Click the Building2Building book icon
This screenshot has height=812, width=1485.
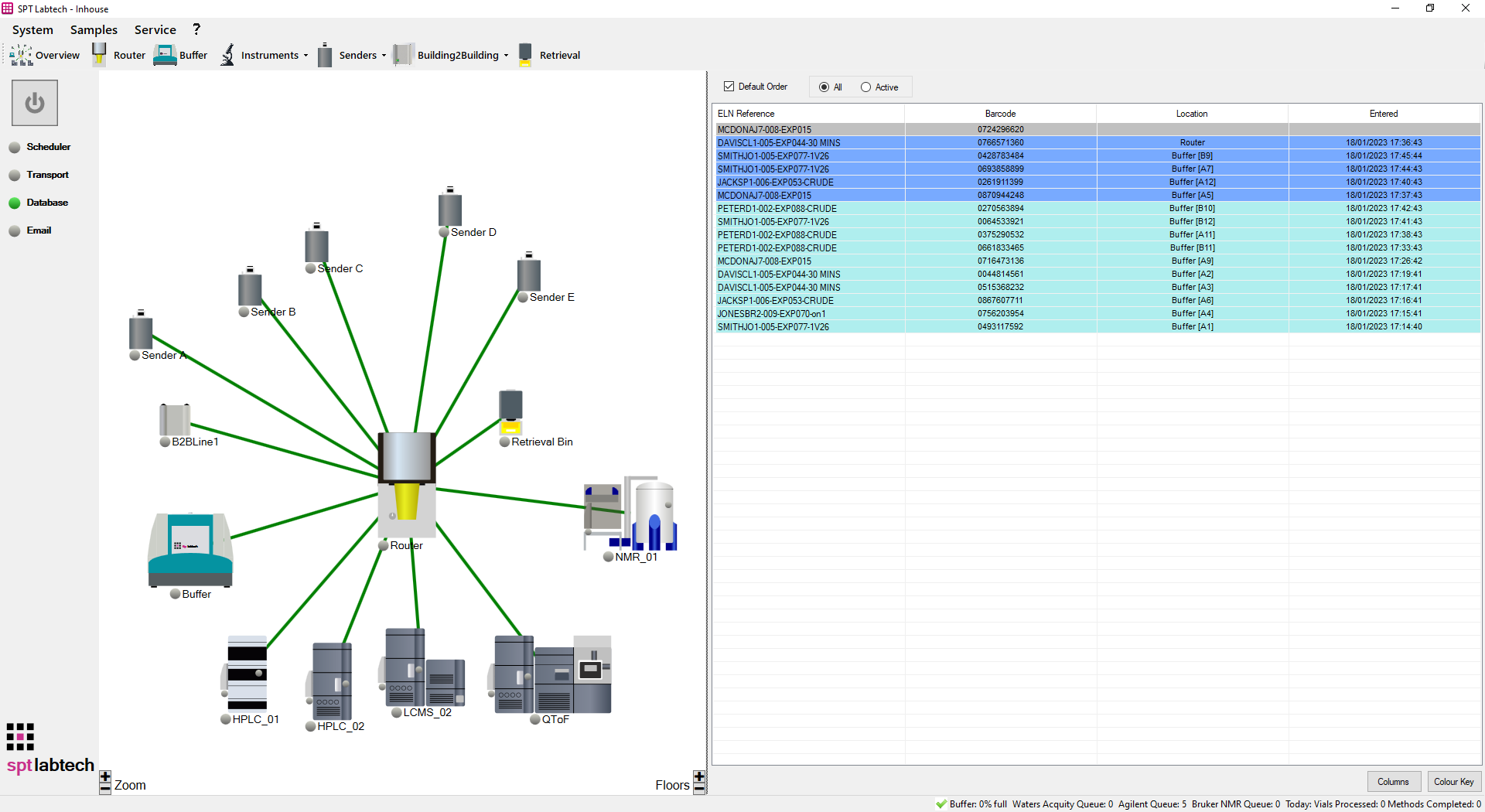click(x=404, y=55)
